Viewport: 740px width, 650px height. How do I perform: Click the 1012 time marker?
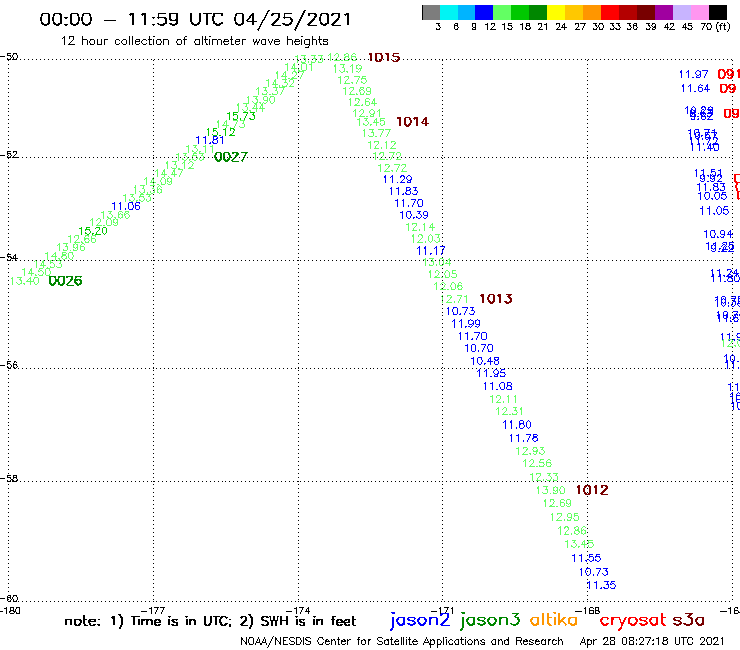point(592,490)
